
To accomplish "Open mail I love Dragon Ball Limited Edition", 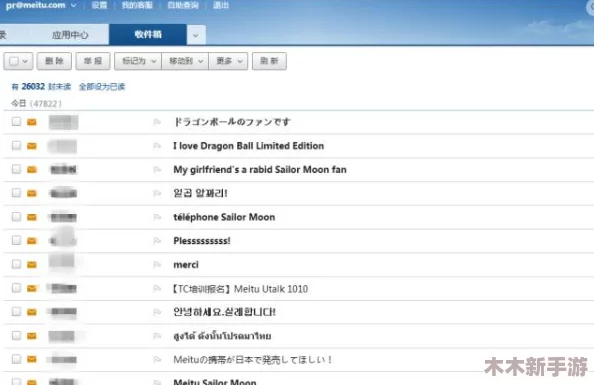I will 249,146.
